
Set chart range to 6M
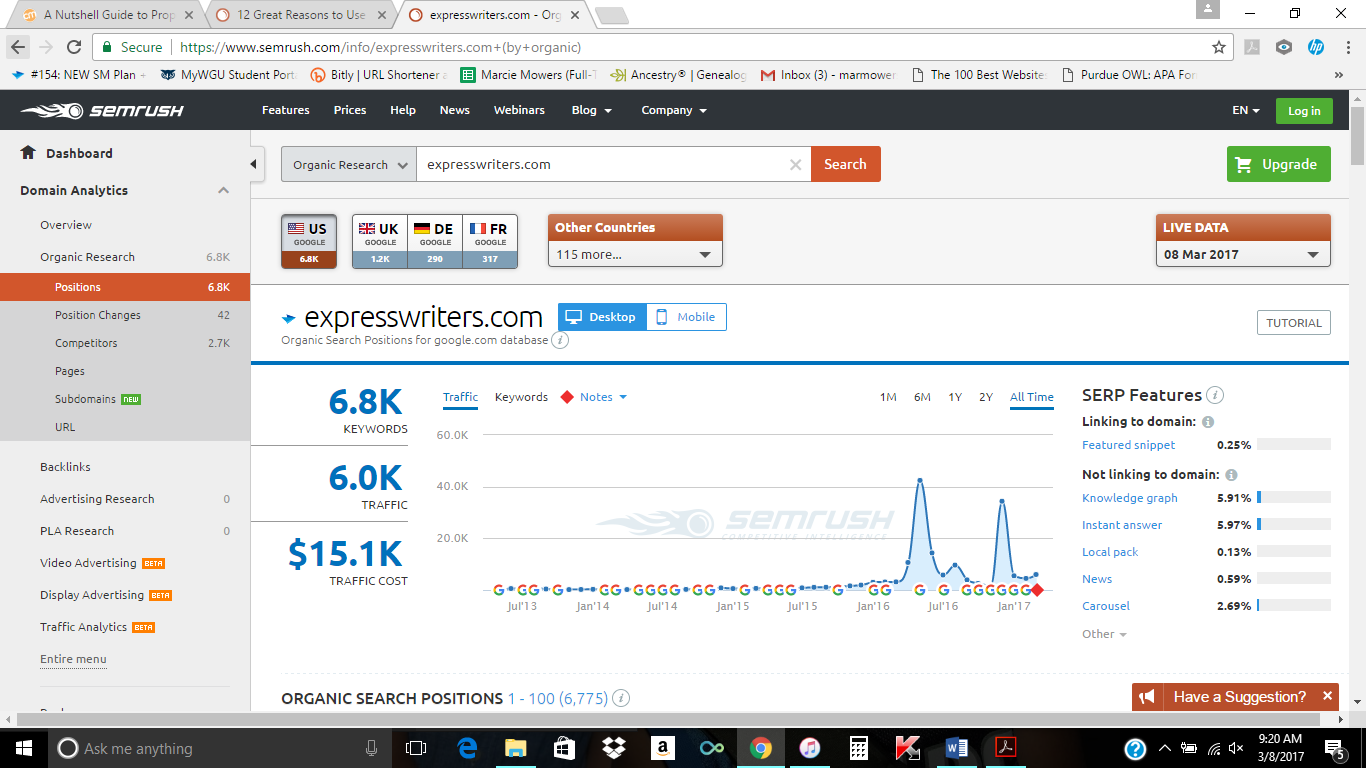(922, 397)
